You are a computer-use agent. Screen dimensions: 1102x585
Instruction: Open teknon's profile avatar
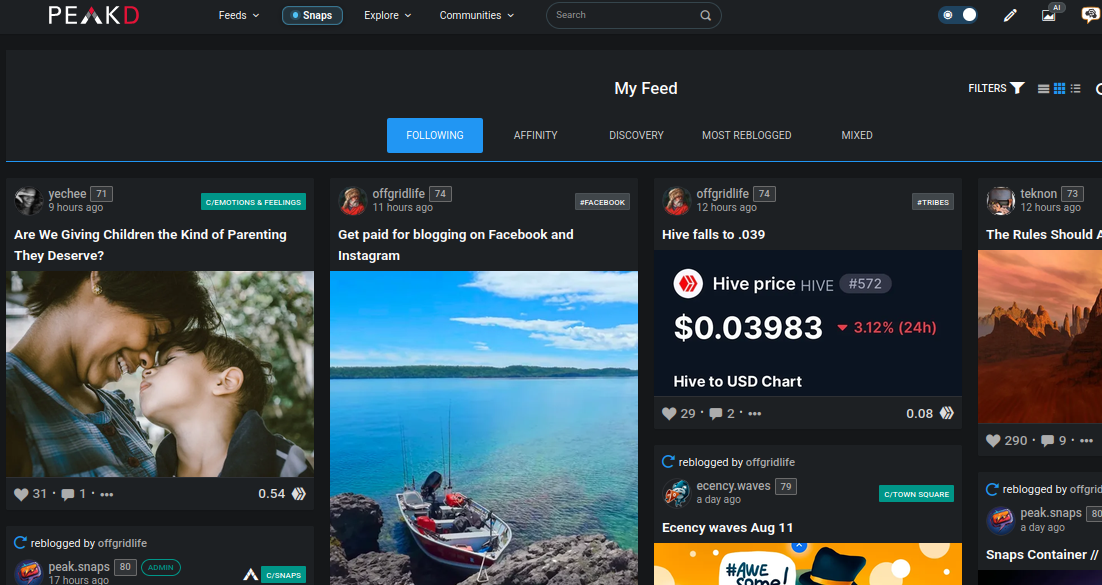click(1001, 200)
